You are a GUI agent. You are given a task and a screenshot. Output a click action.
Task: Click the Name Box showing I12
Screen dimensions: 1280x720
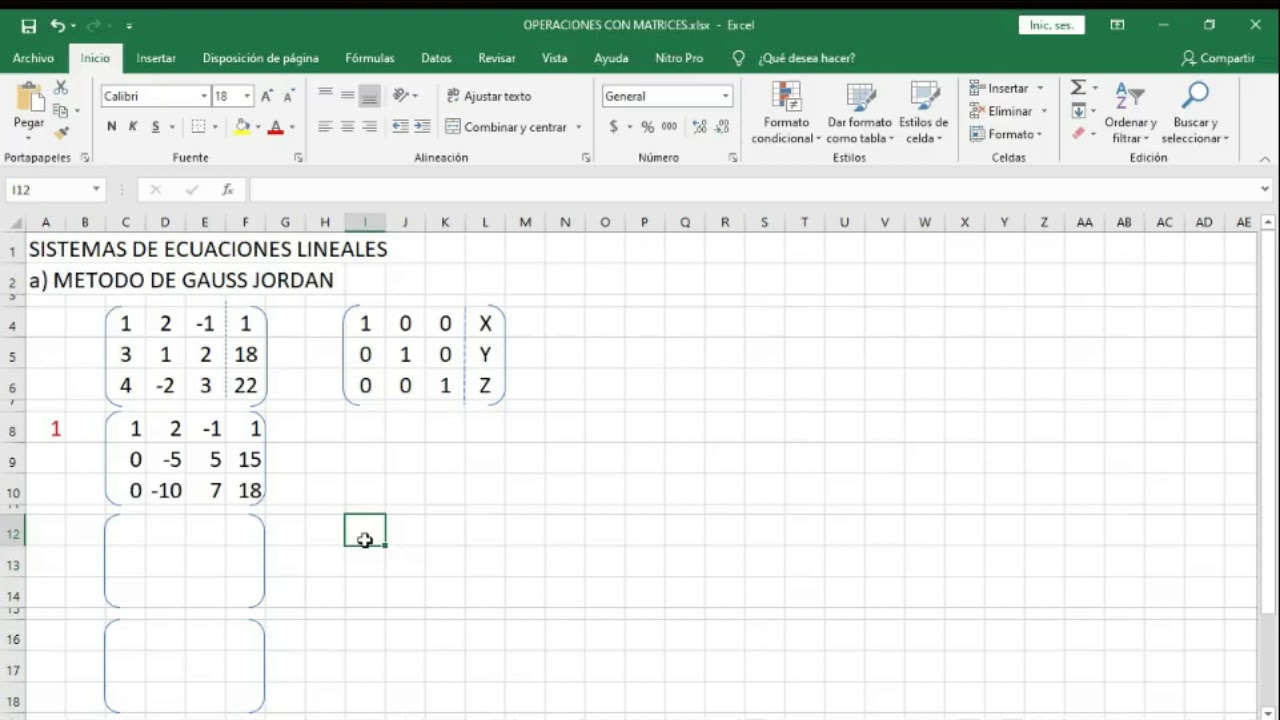click(46, 189)
